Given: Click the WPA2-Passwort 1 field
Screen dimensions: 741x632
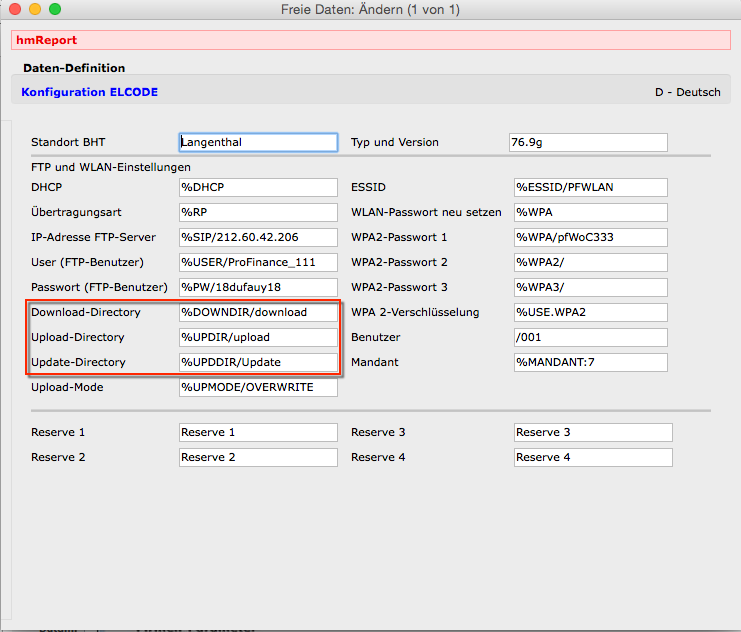Looking at the screenshot, I should [x=590, y=237].
